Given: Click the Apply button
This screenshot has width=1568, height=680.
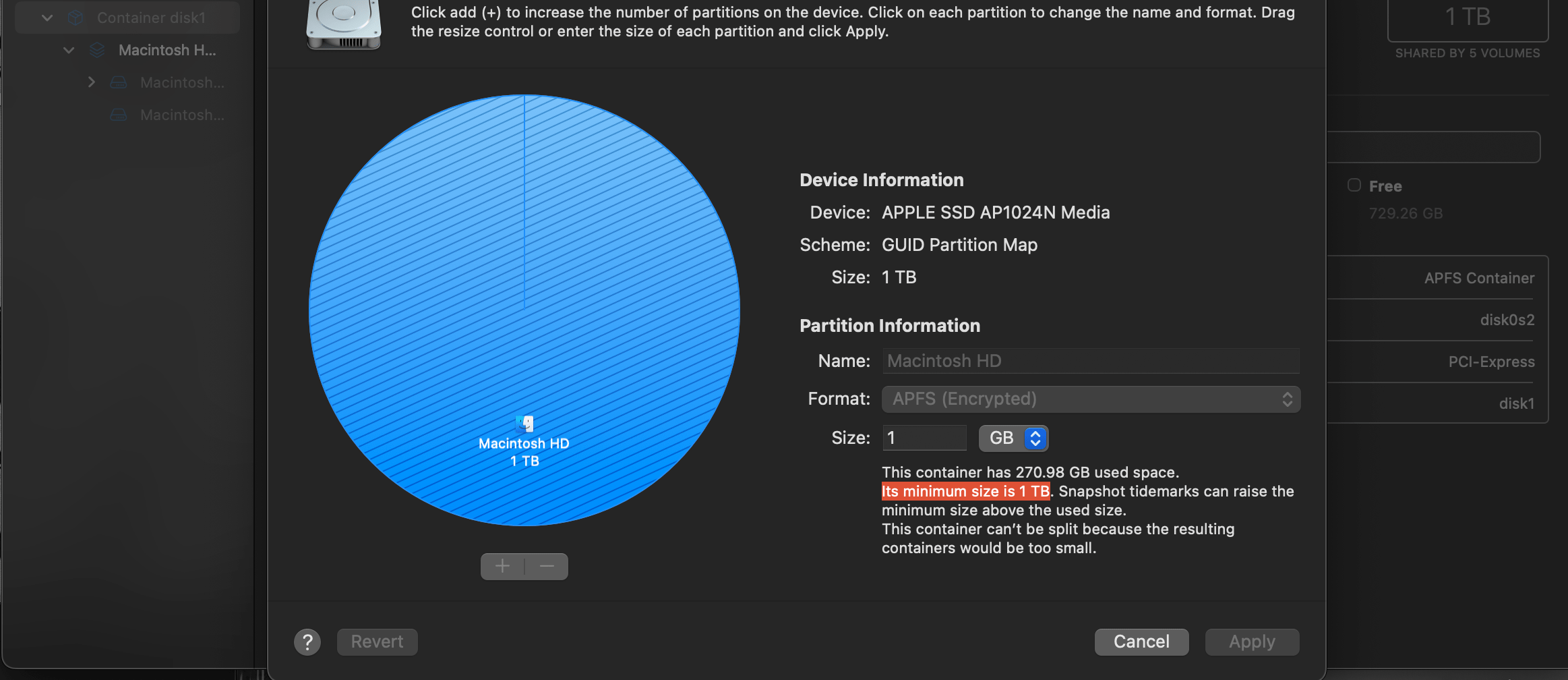Looking at the screenshot, I should coord(1250,642).
